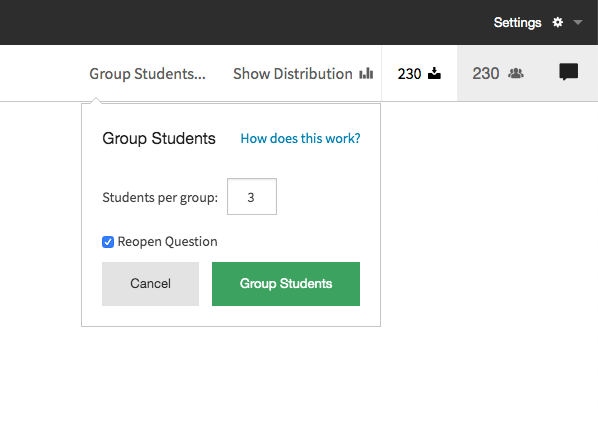The height and width of the screenshot is (437, 598).
Task: Follow the How does this work? link
Action: pos(300,138)
